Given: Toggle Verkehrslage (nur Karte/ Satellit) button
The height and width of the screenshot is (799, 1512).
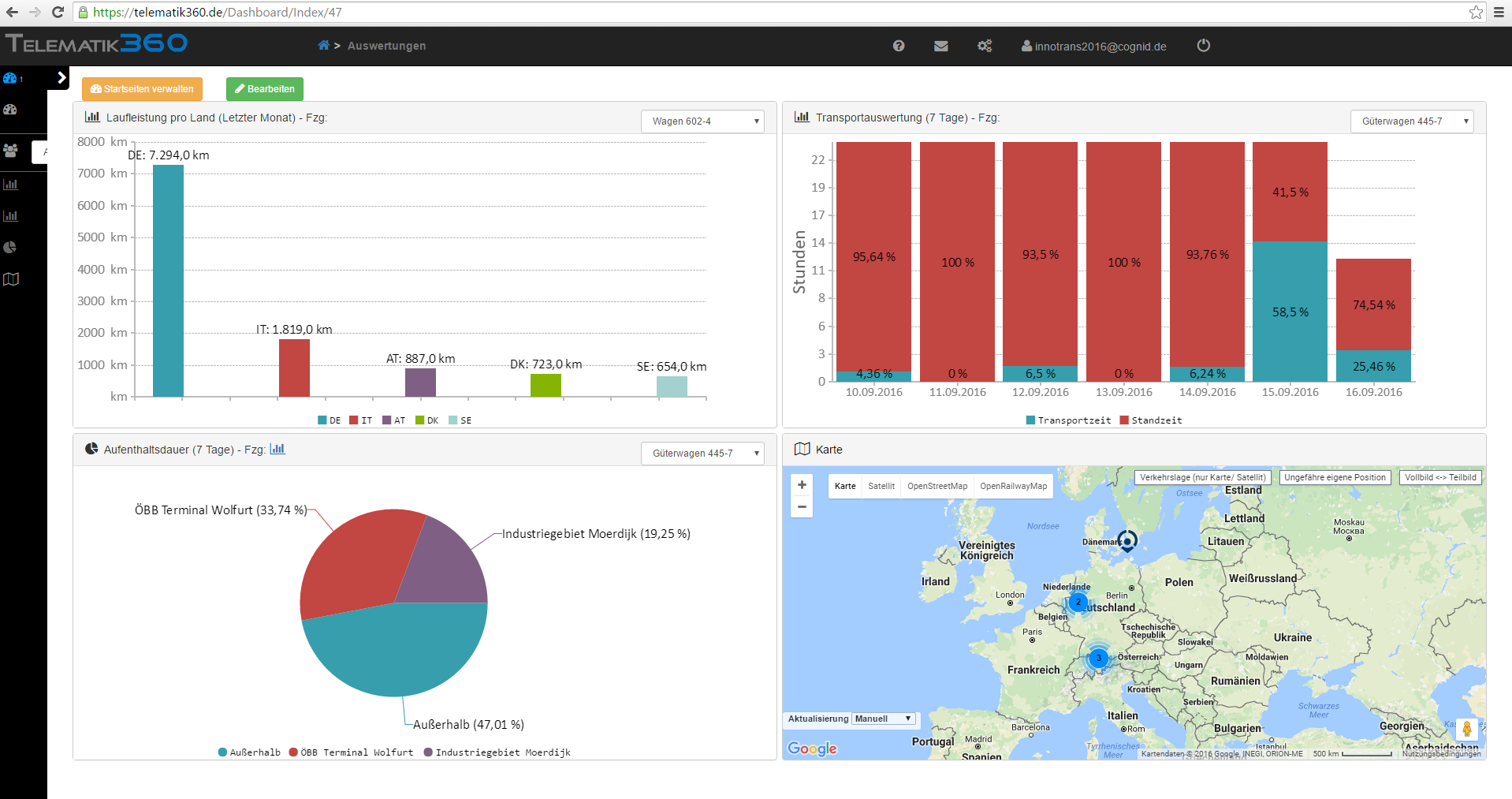Looking at the screenshot, I should (1202, 477).
